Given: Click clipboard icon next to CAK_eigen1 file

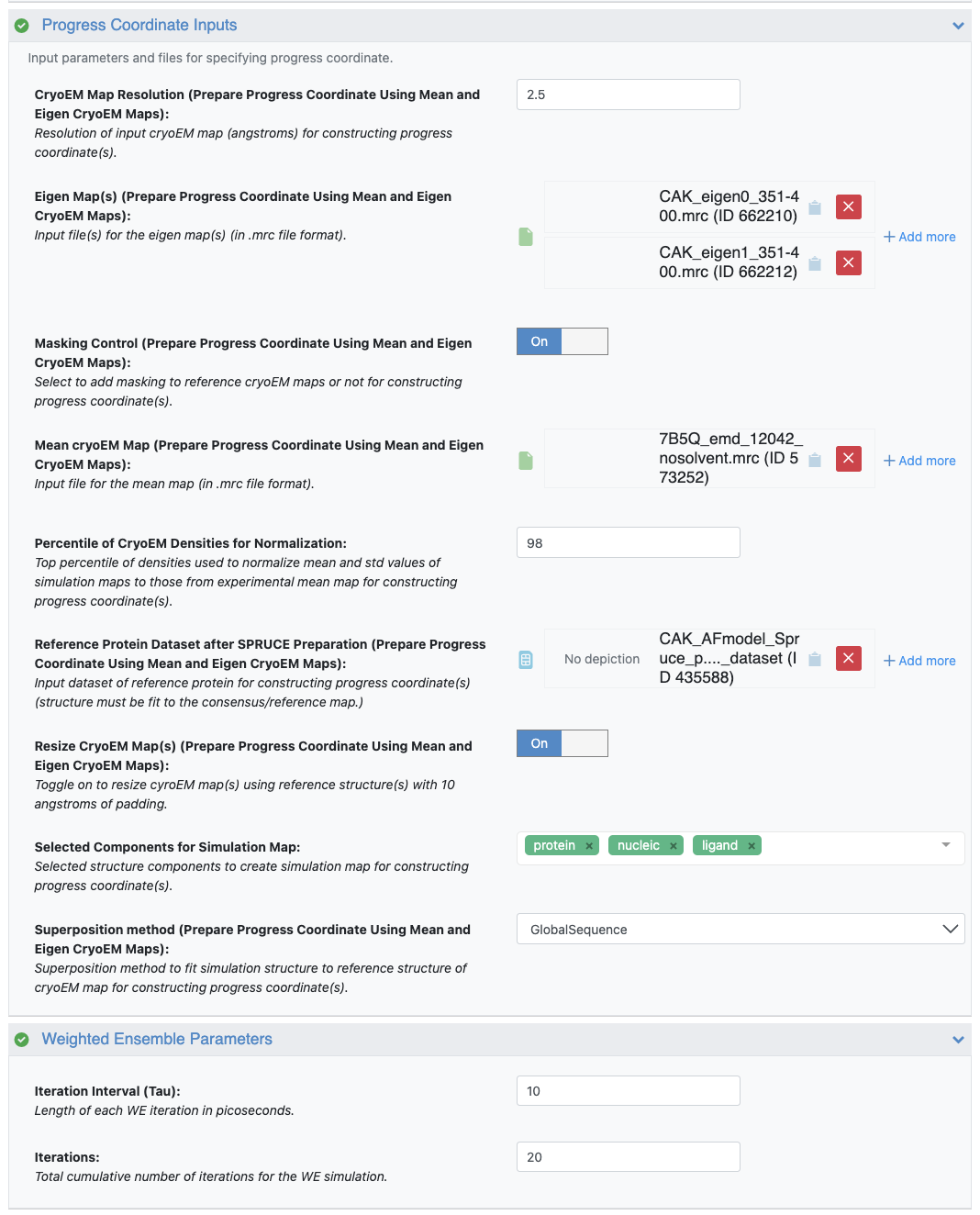Looking at the screenshot, I should (x=814, y=263).
